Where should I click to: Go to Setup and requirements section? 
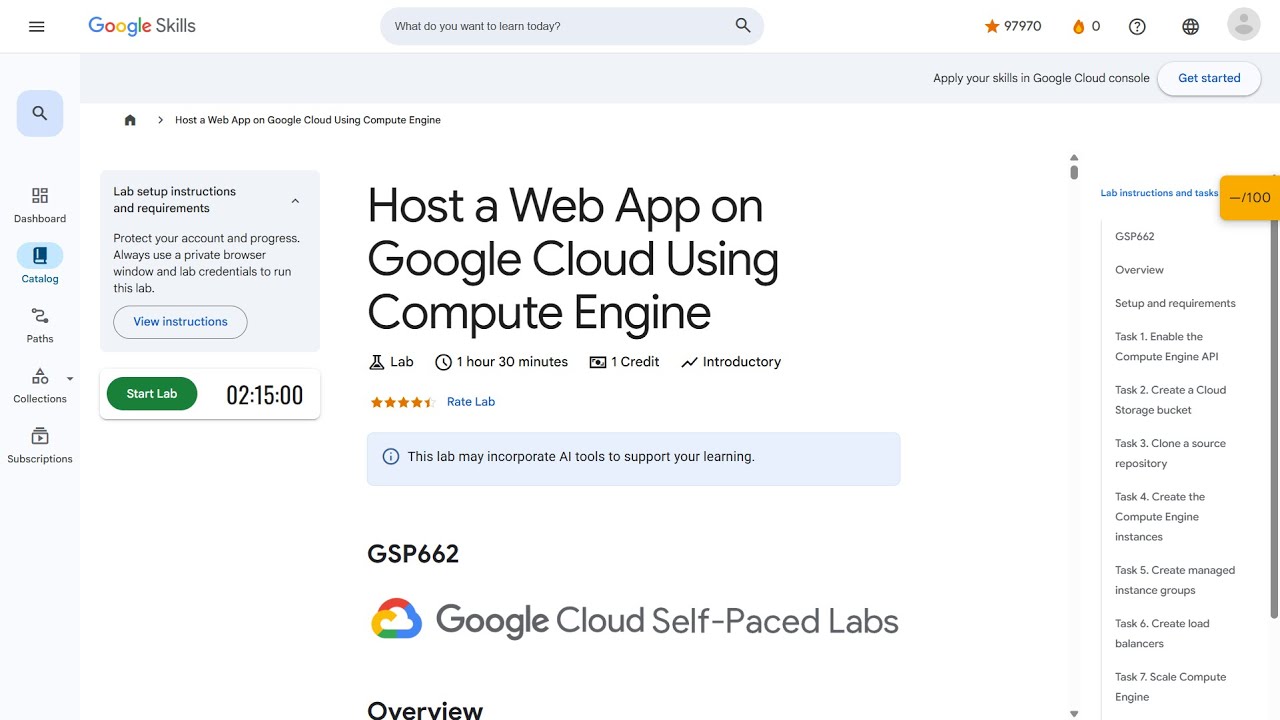[1175, 303]
